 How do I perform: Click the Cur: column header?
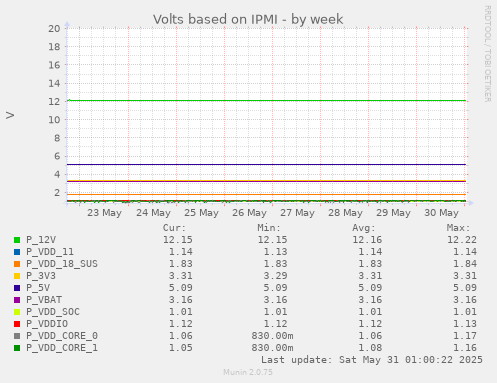[x=174, y=228]
